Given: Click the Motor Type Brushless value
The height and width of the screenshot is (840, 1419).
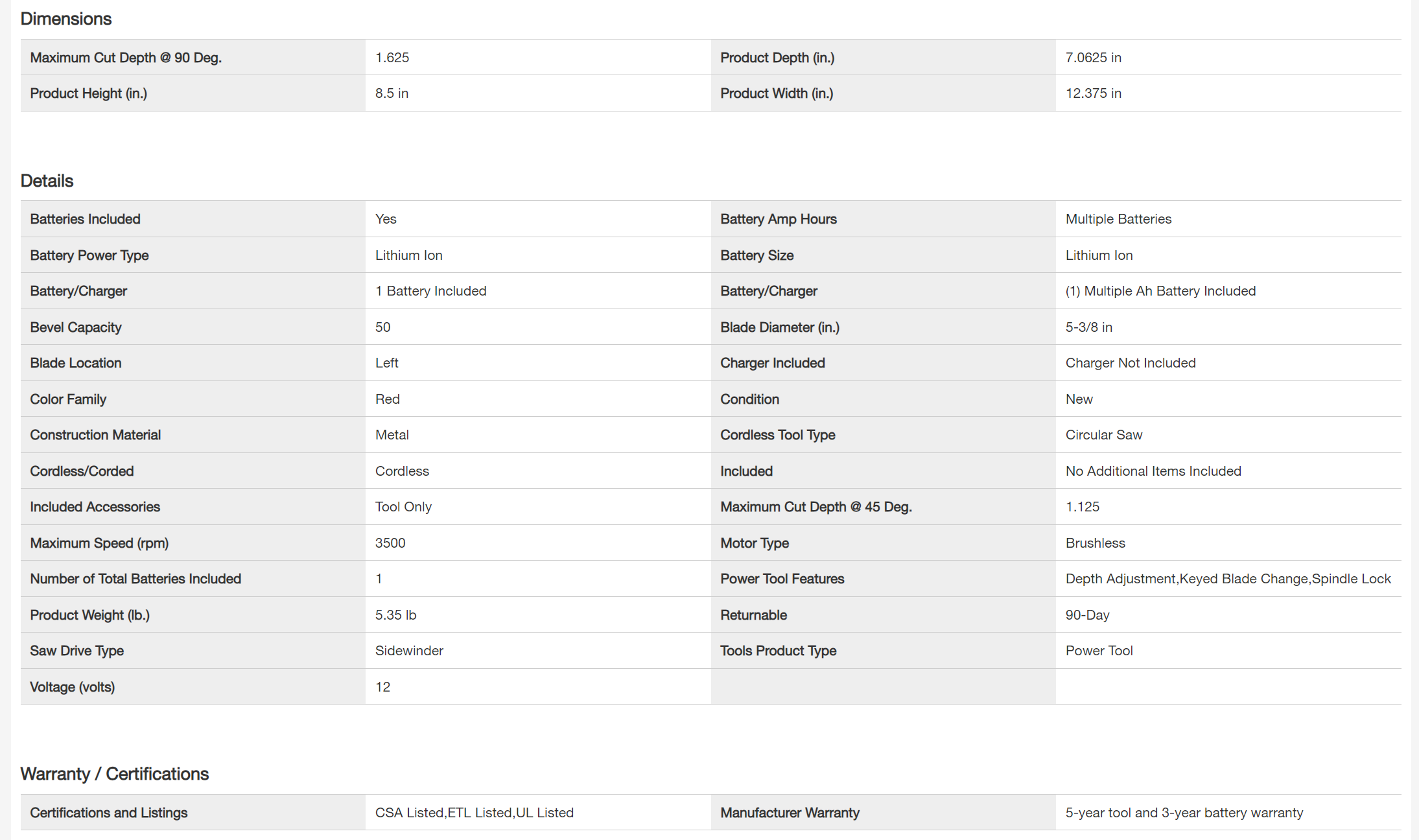Looking at the screenshot, I should coord(1095,543).
